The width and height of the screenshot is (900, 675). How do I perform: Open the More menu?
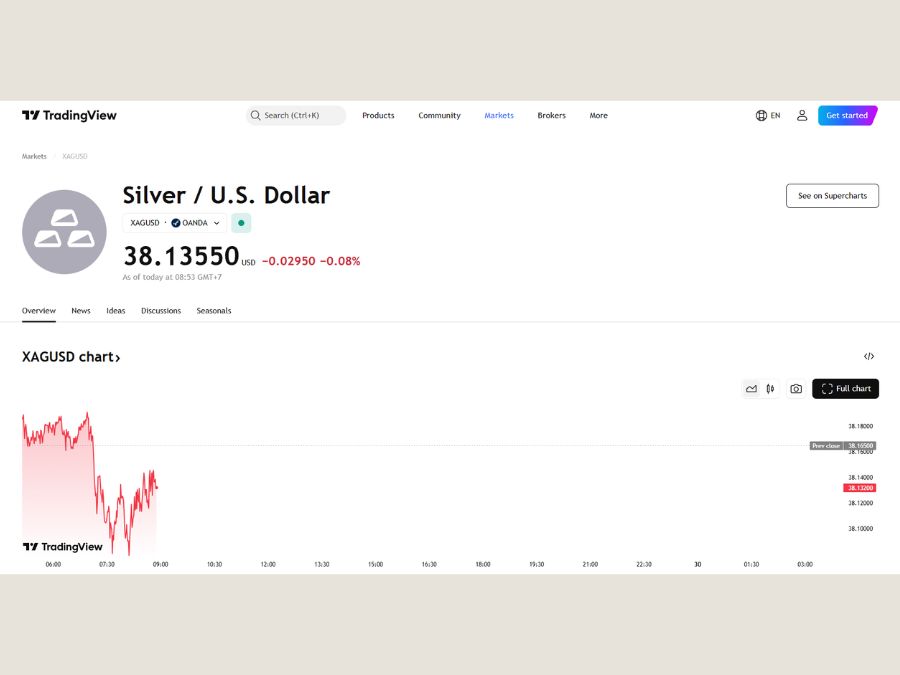[x=598, y=115]
